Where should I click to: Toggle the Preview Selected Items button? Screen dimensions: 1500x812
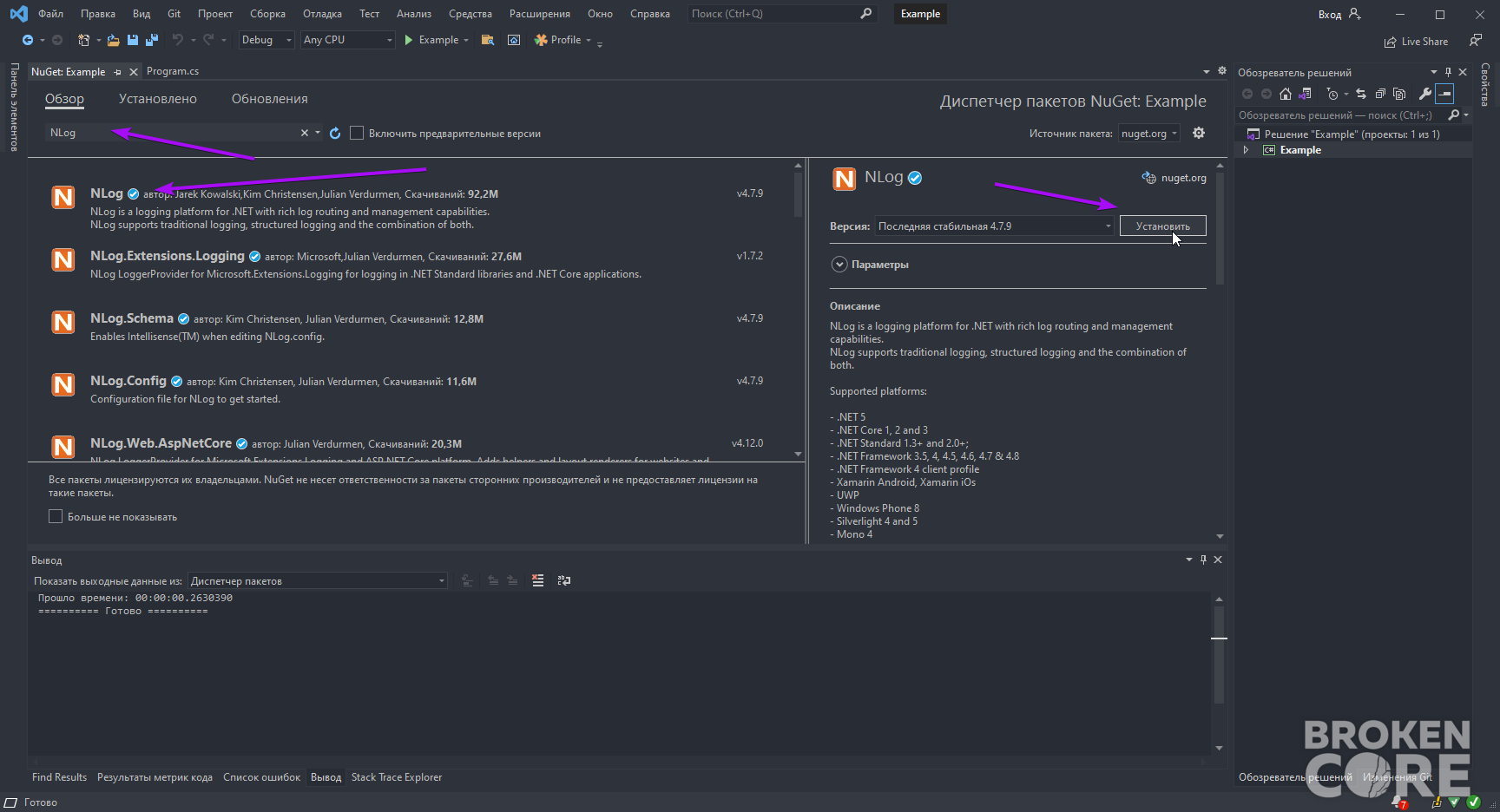(x=1444, y=94)
